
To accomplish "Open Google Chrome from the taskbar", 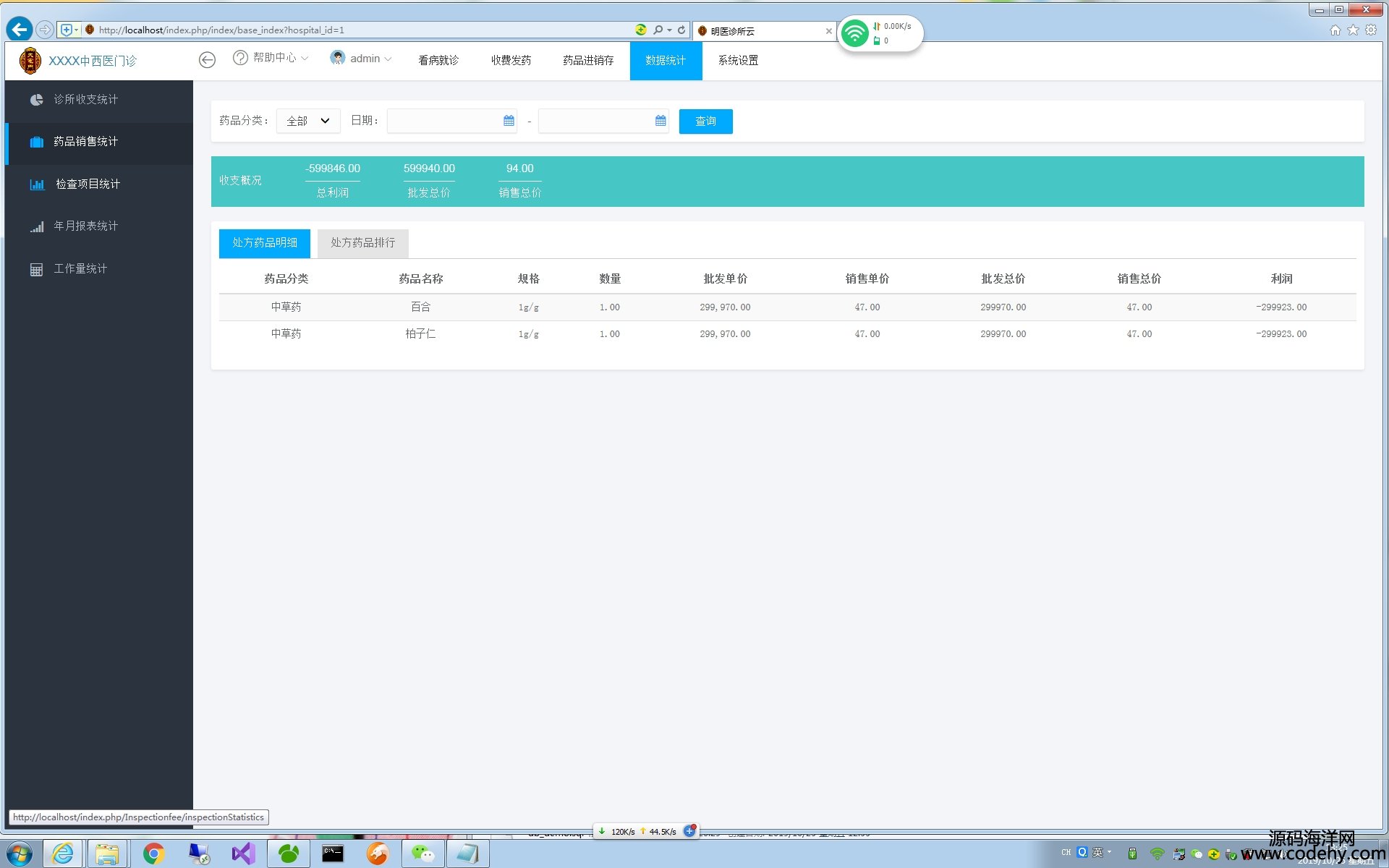I will click(153, 854).
